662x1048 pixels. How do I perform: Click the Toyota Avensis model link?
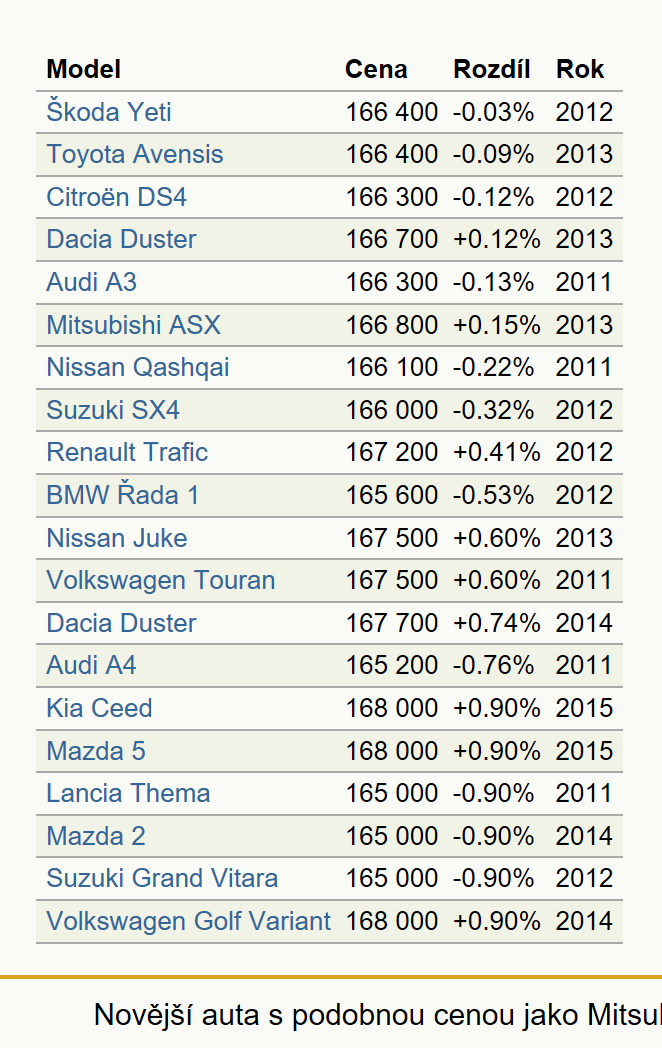134,154
